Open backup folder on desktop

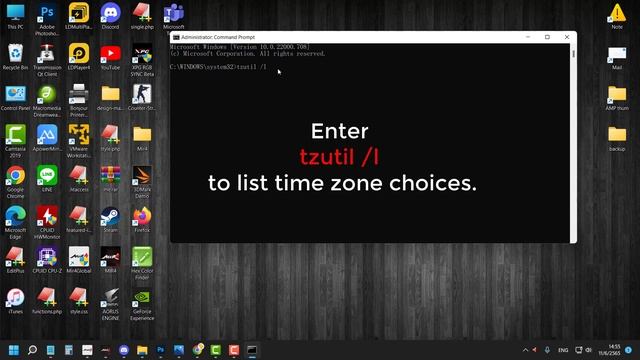point(617,138)
